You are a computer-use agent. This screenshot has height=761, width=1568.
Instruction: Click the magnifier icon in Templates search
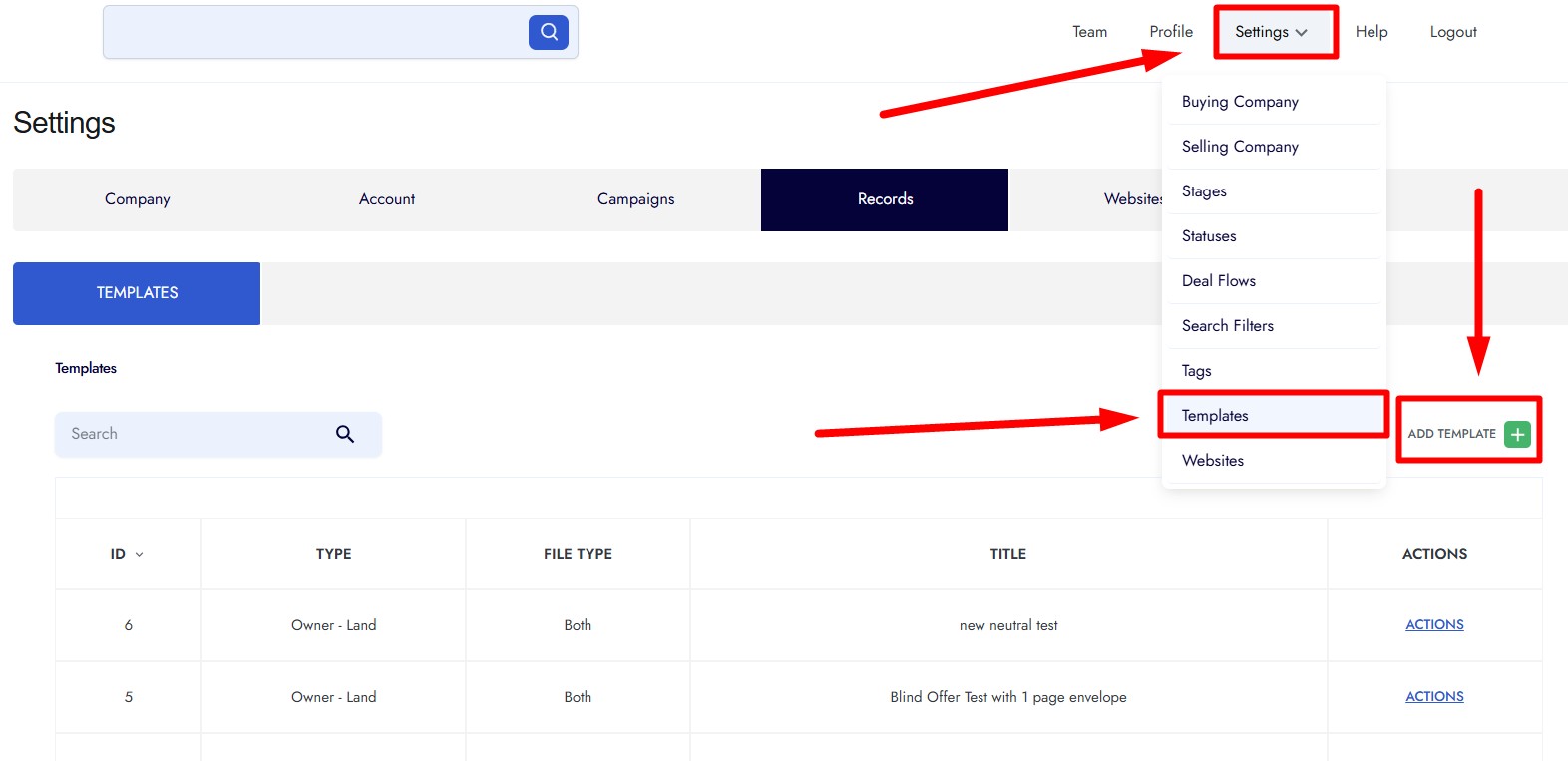tap(345, 434)
